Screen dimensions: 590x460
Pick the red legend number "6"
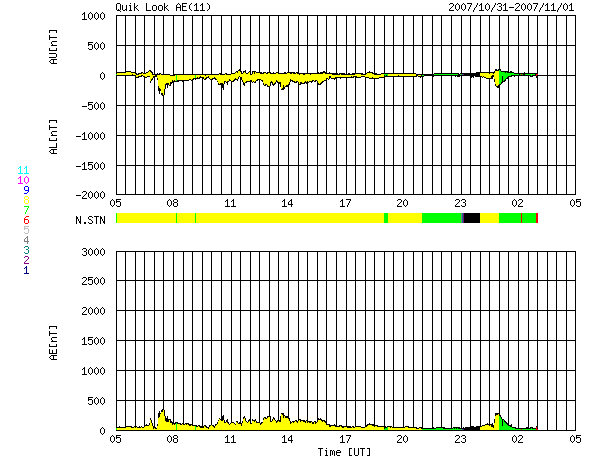(x=26, y=220)
